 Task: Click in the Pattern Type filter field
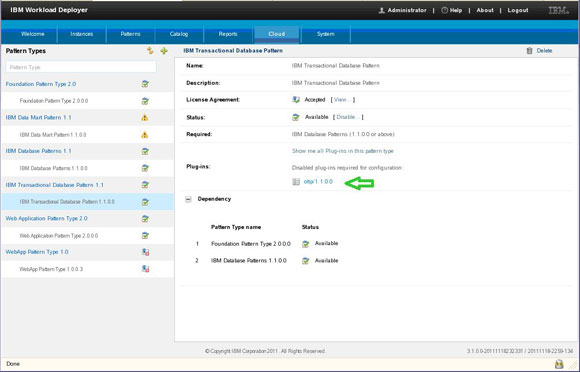tap(81, 67)
